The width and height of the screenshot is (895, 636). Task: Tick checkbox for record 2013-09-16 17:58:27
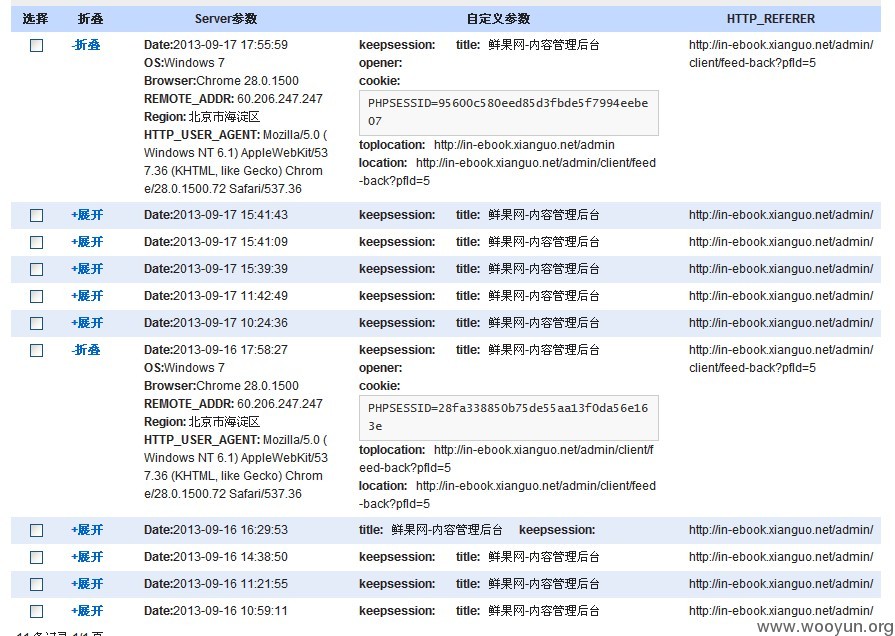pos(36,350)
